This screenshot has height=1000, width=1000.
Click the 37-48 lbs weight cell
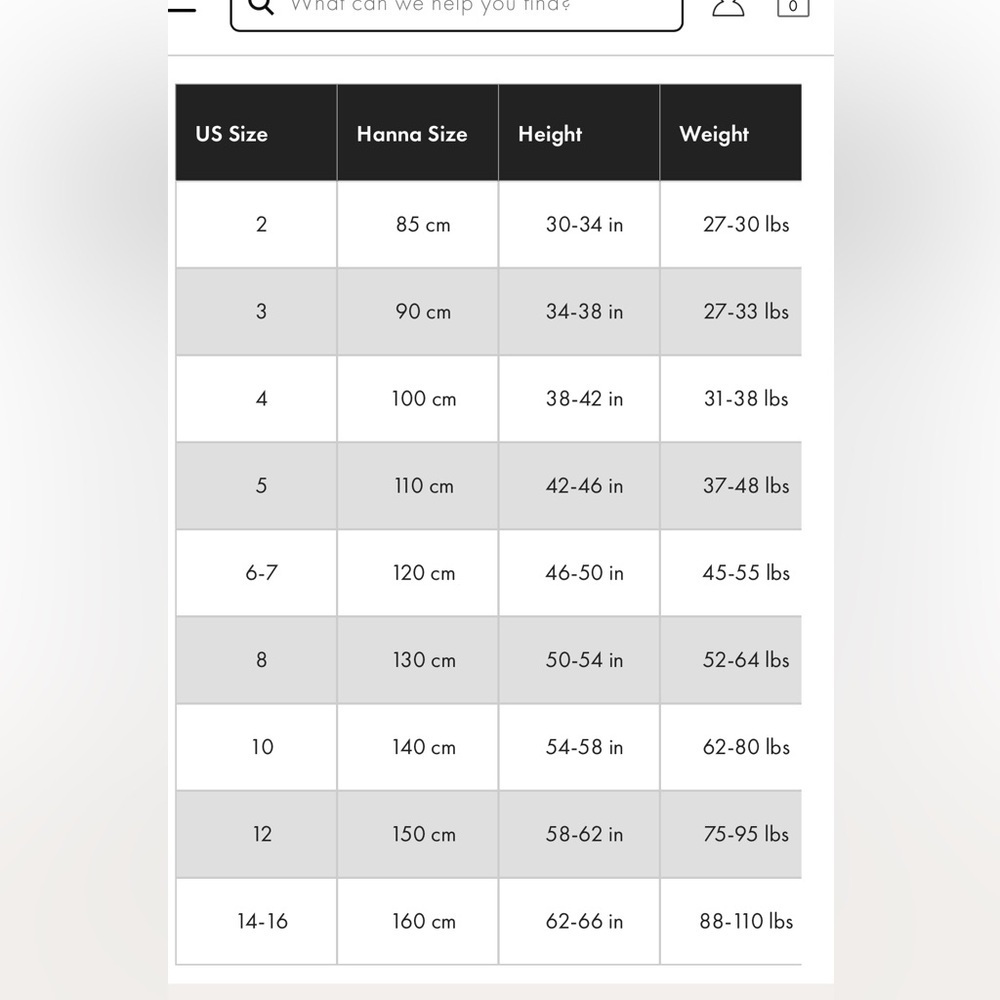point(731,486)
